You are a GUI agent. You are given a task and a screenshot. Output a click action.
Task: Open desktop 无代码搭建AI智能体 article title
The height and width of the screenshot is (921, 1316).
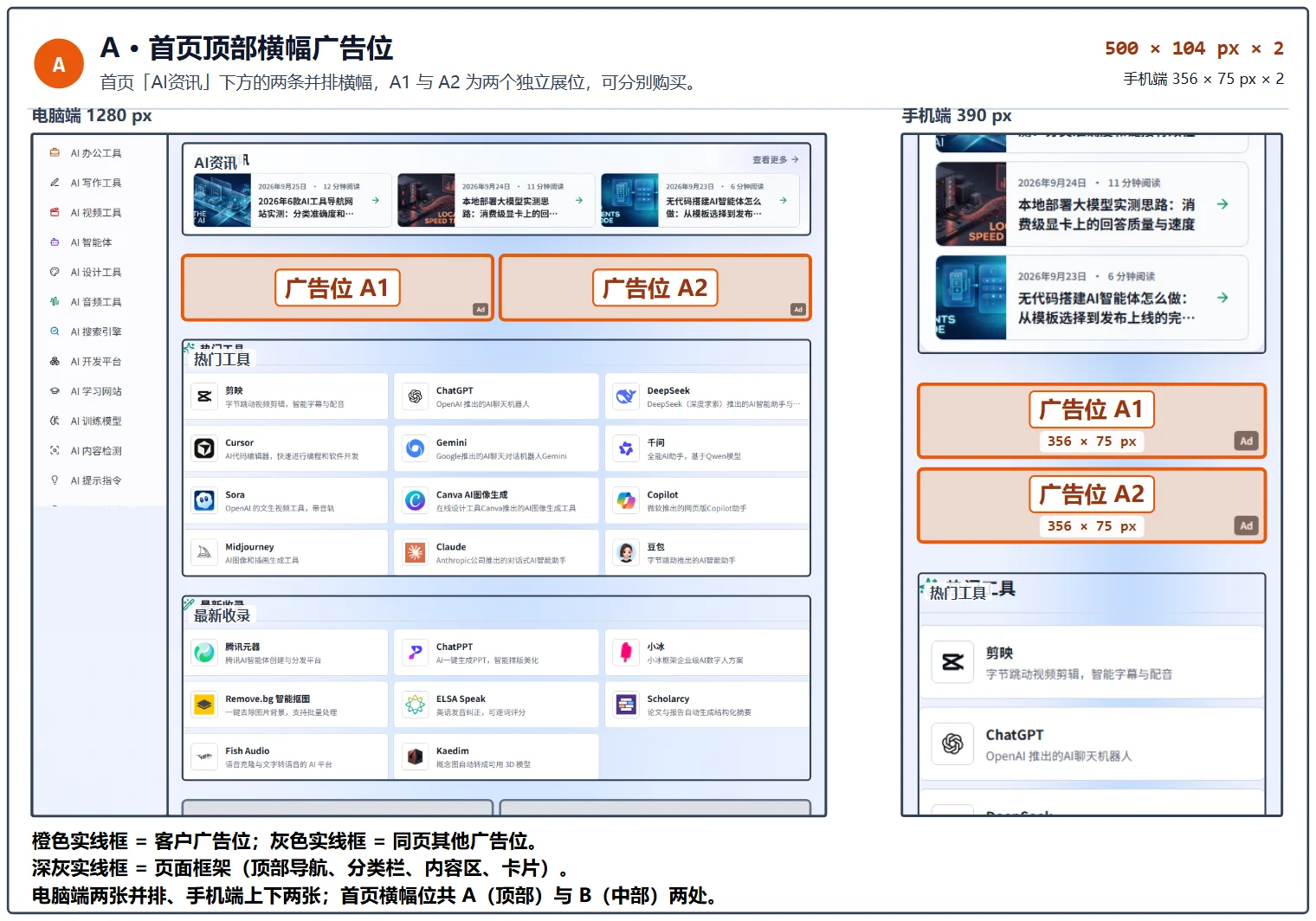[x=713, y=207]
